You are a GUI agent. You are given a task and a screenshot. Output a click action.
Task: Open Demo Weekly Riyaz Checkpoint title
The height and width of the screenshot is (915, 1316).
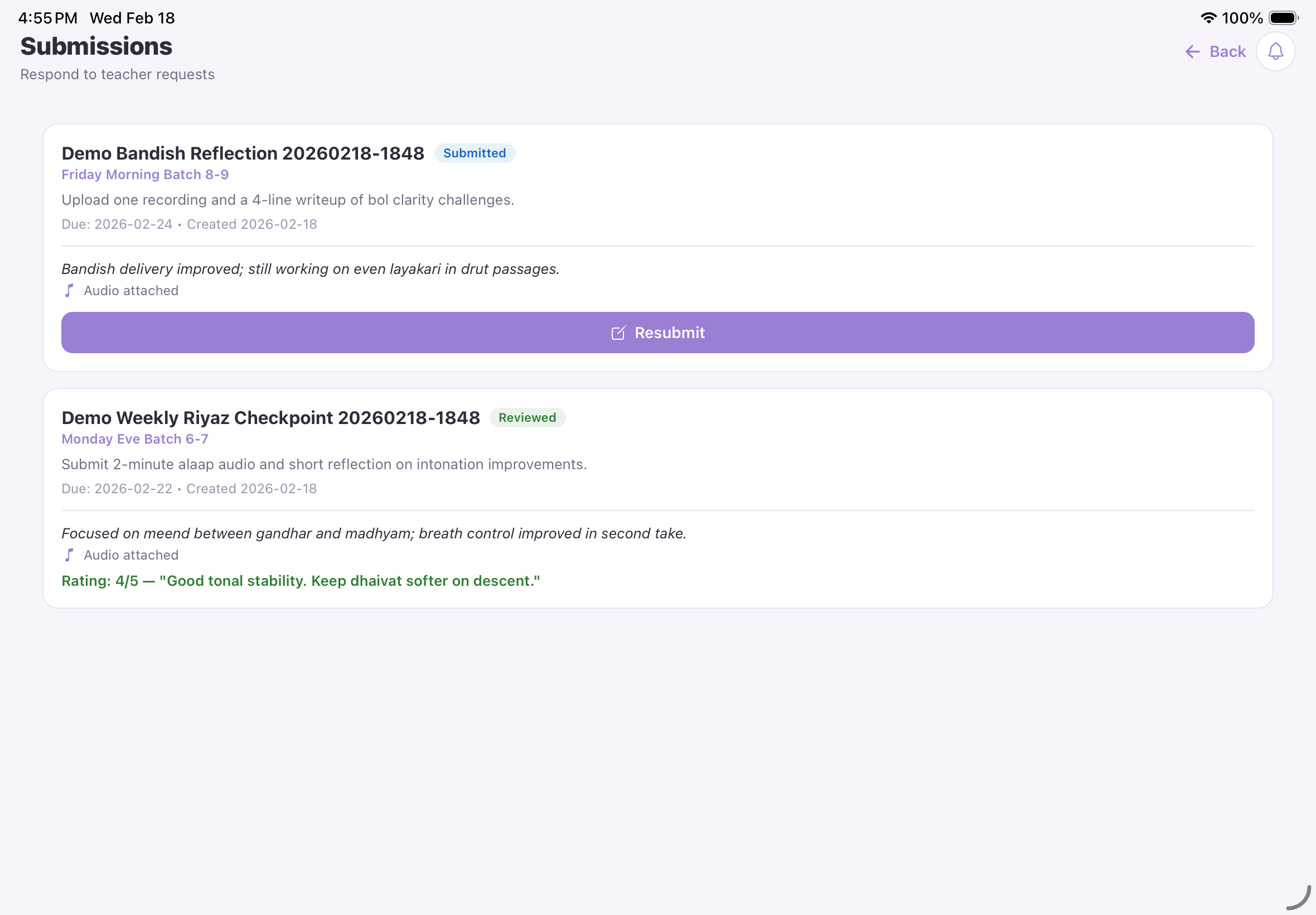270,418
